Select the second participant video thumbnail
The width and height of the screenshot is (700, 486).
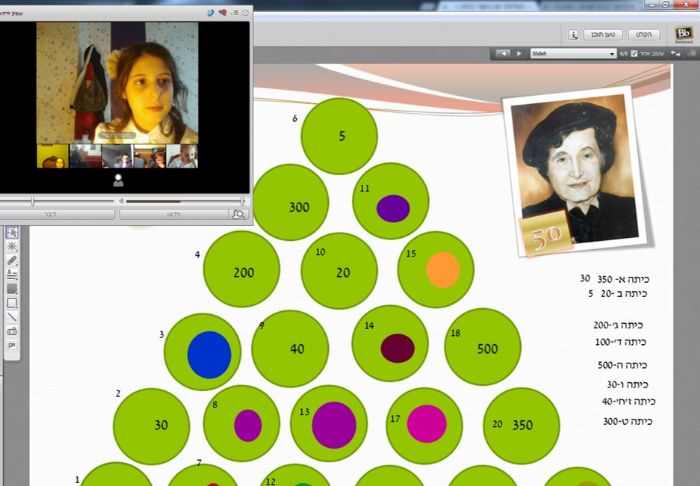pyautogui.click(x=85, y=156)
